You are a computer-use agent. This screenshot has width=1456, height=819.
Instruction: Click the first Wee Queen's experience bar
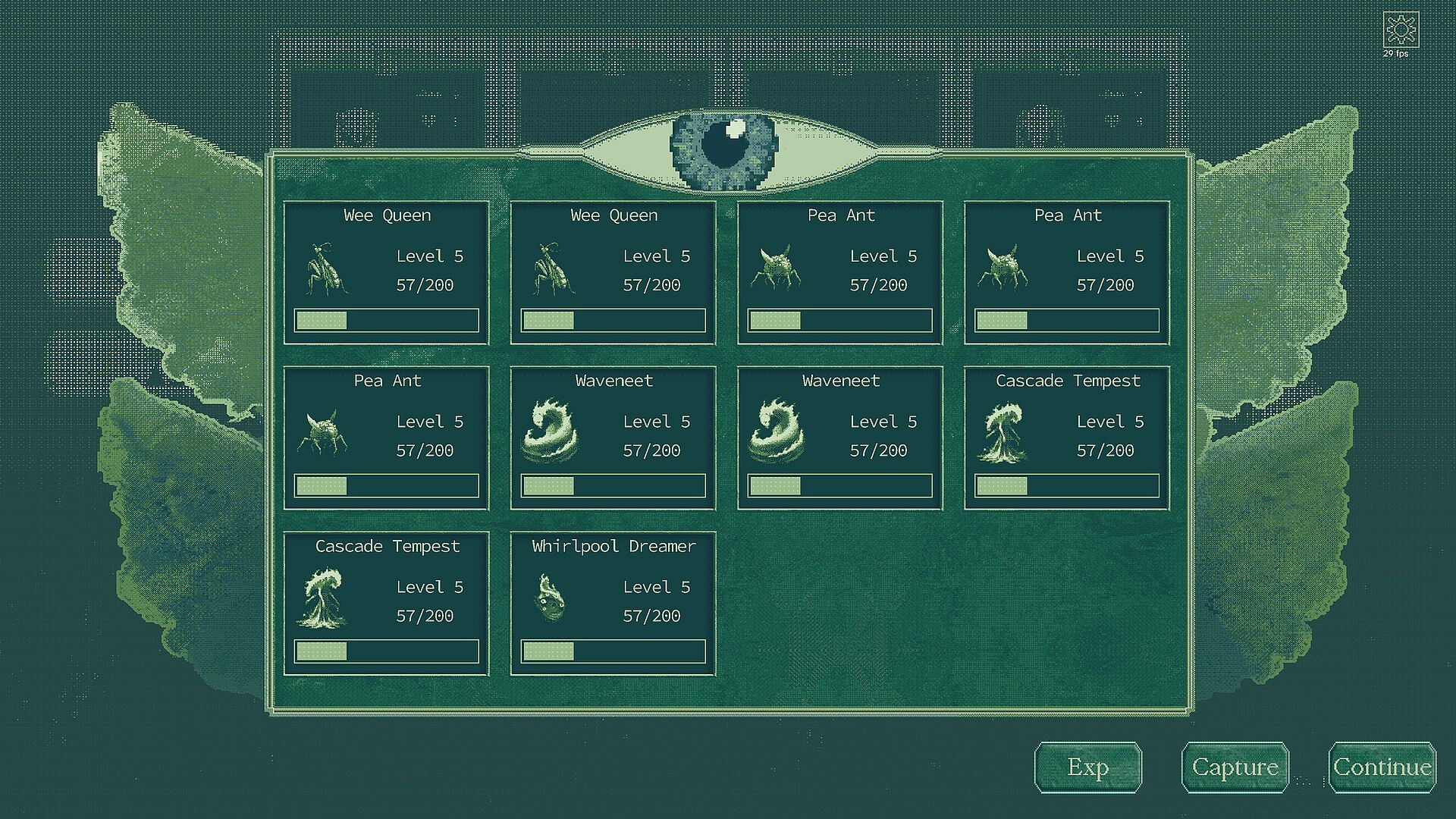coord(386,321)
